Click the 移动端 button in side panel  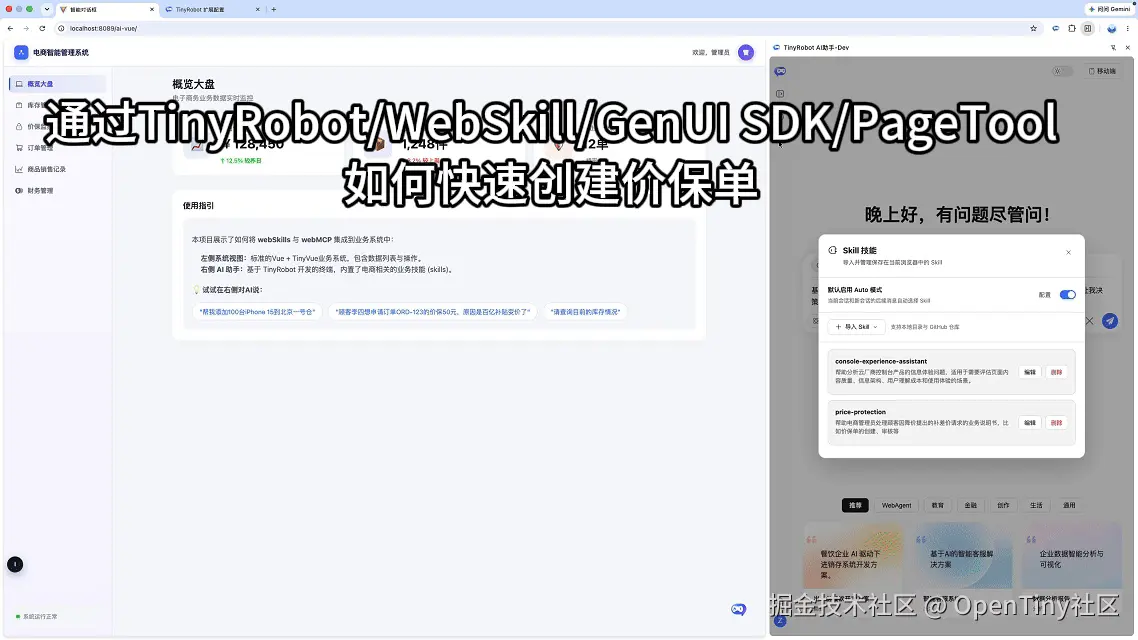[x=1102, y=71]
